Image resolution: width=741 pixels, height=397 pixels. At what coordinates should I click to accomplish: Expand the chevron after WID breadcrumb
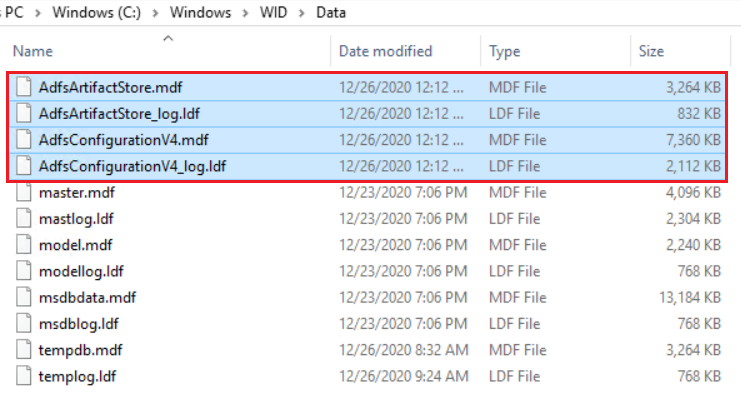tap(302, 13)
